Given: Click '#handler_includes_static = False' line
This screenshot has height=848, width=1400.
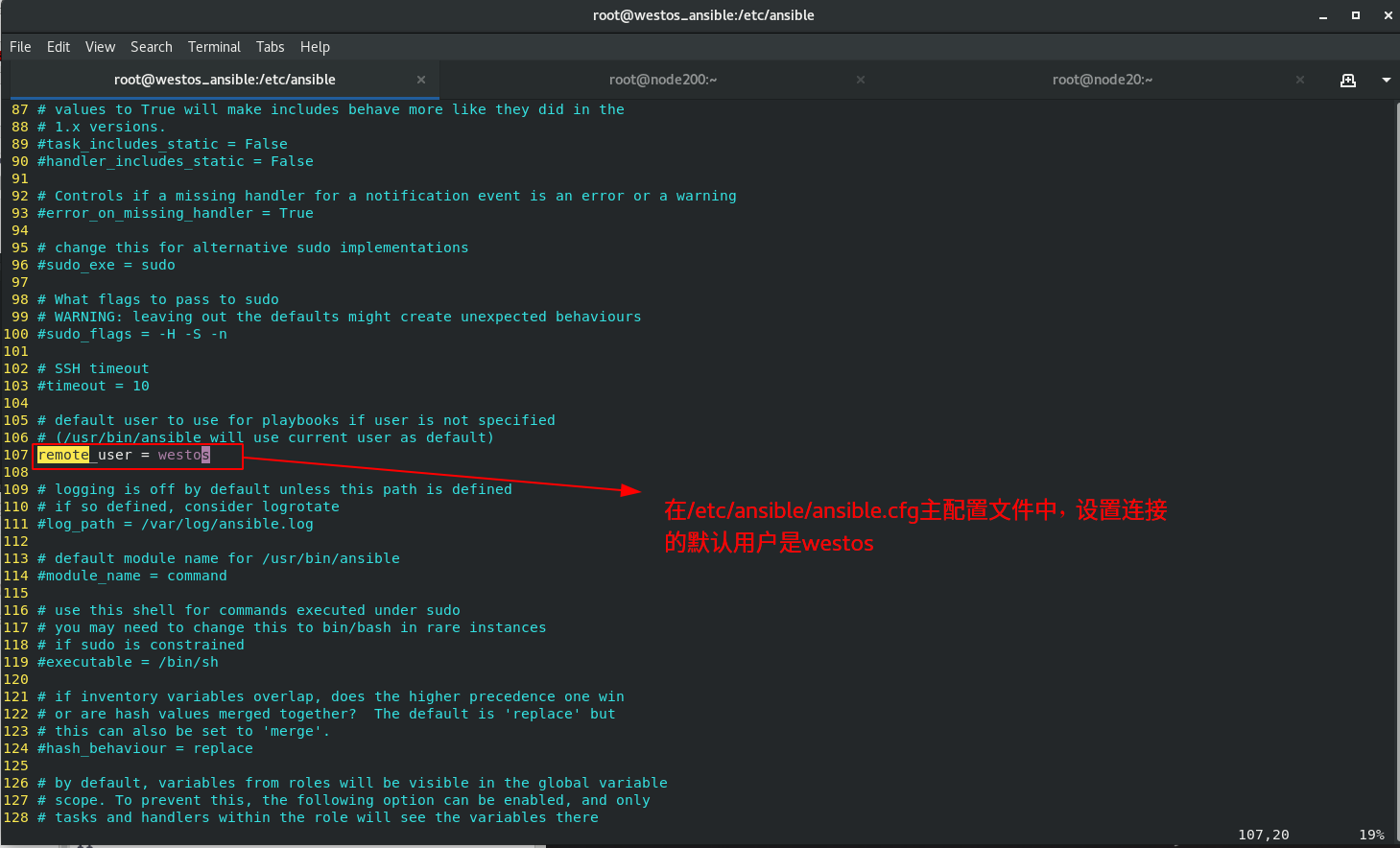Looking at the screenshot, I should click(176, 161).
